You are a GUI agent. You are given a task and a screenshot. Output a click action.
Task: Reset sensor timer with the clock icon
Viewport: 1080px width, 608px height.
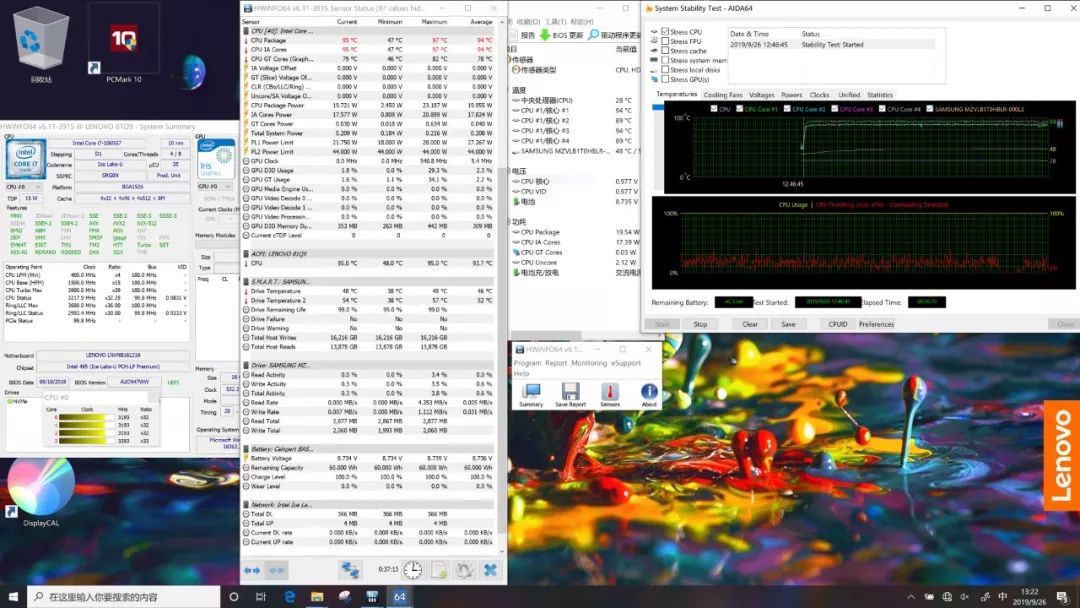point(412,569)
